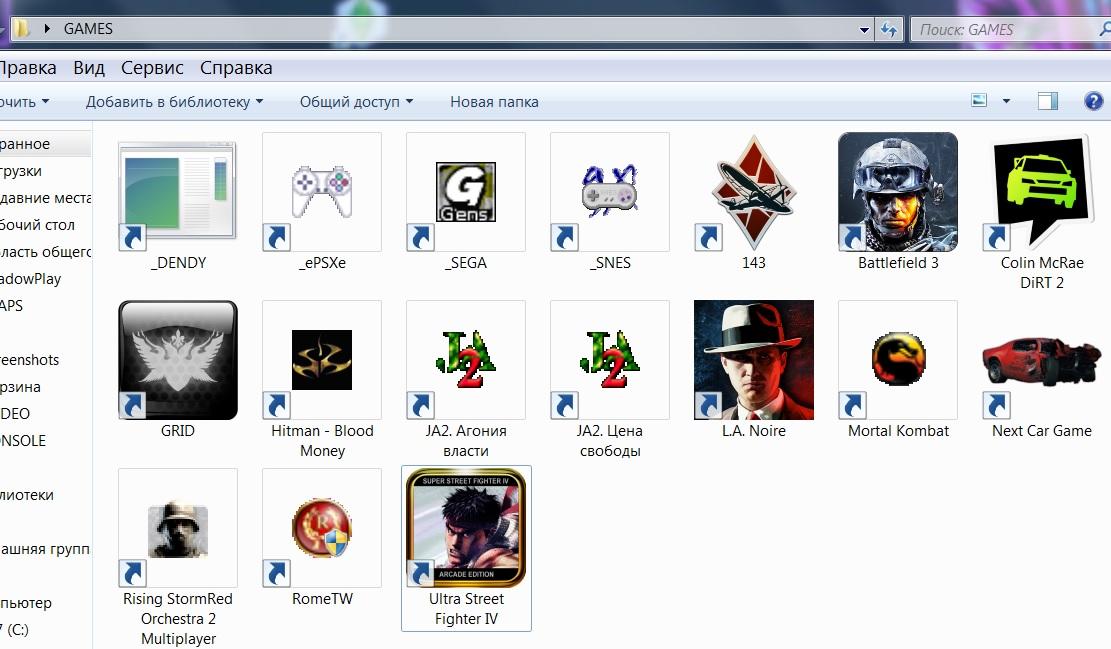Refresh the GAMES folder view
This screenshot has height=649, width=1111.
pyautogui.click(x=889, y=30)
